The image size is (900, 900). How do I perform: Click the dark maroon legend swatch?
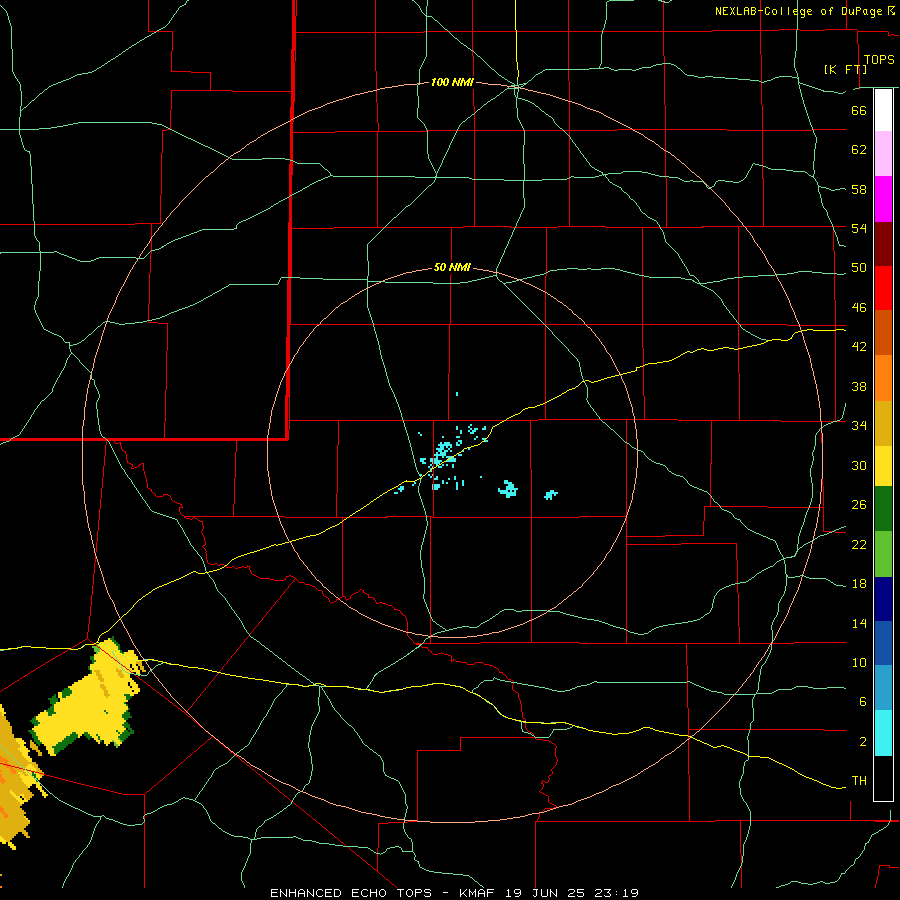click(883, 244)
